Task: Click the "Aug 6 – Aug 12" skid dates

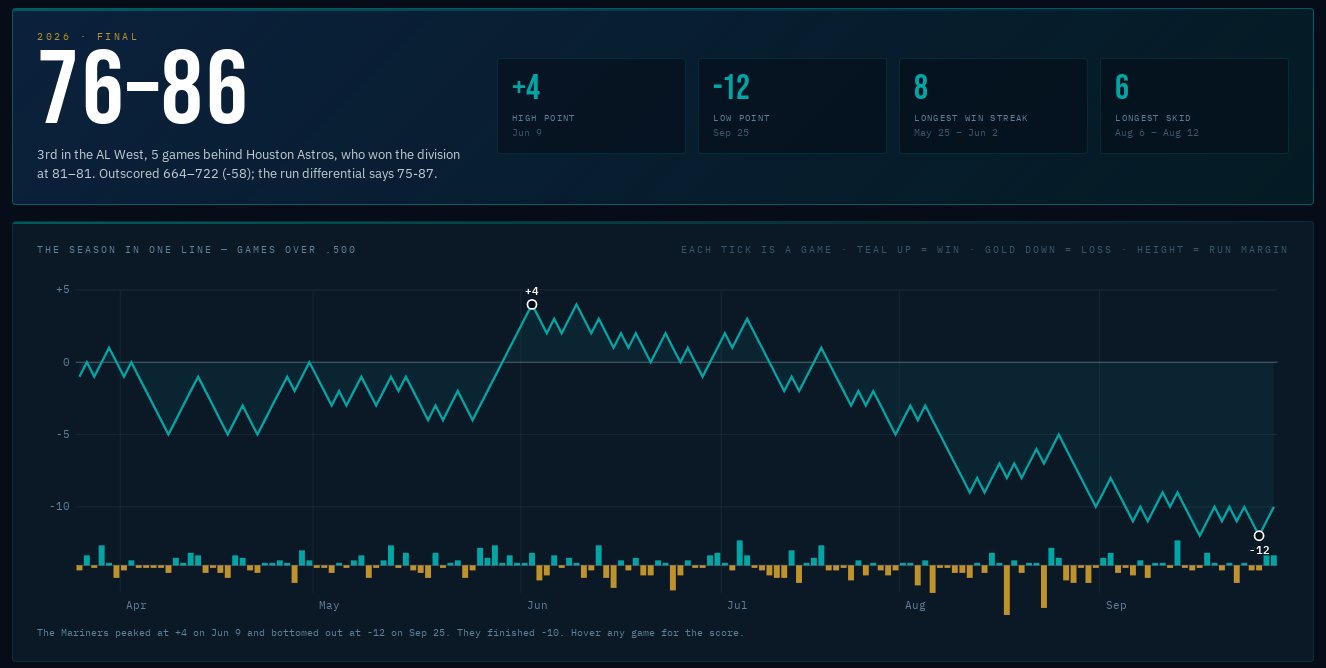Action: [x=1157, y=133]
